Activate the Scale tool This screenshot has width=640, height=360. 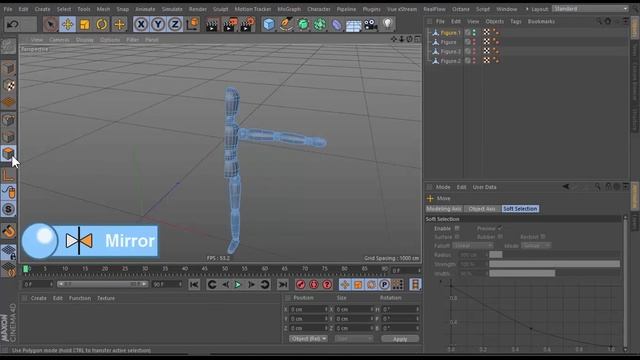[x=85, y=24]
